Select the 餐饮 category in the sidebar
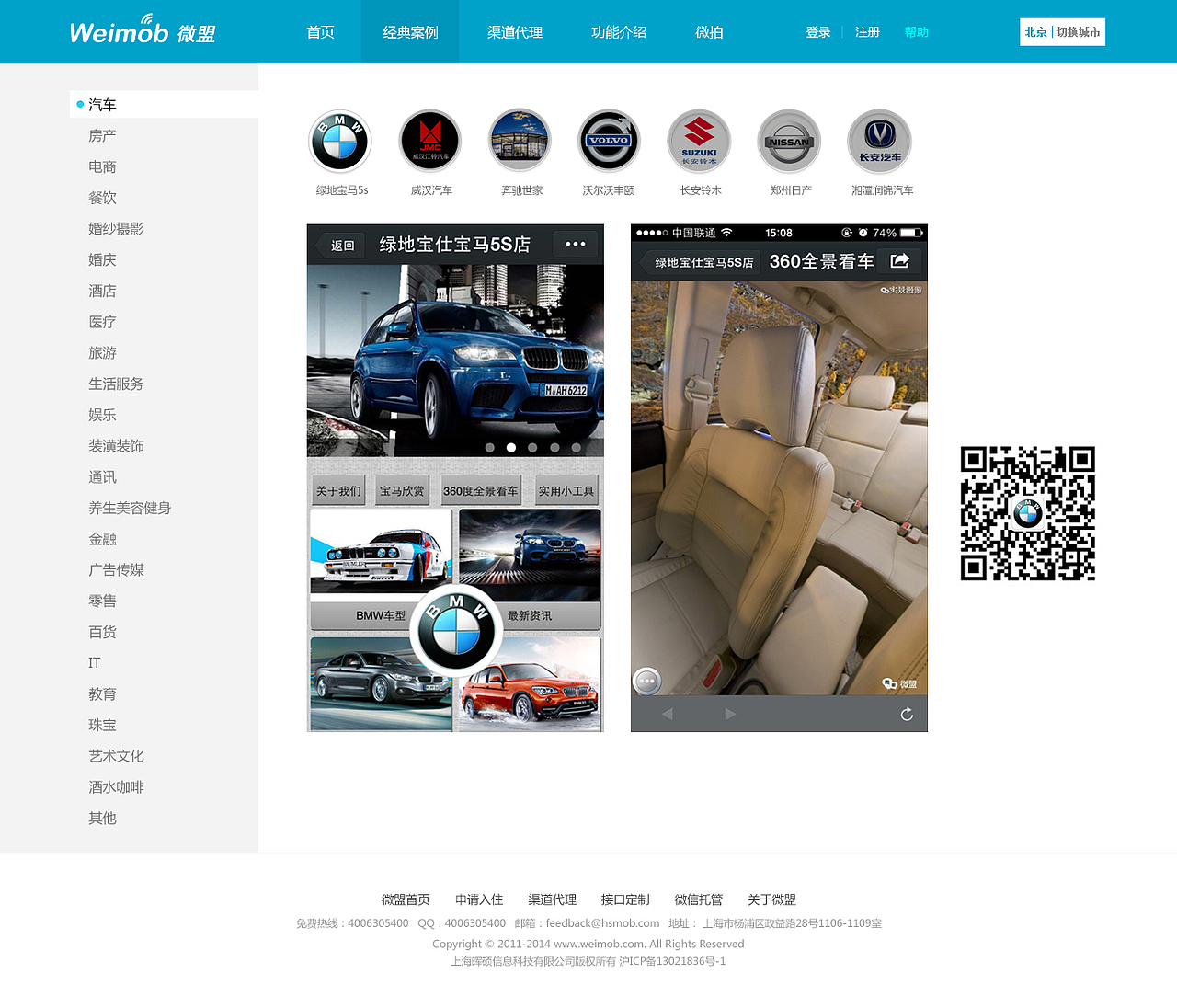 pos(102,197)
